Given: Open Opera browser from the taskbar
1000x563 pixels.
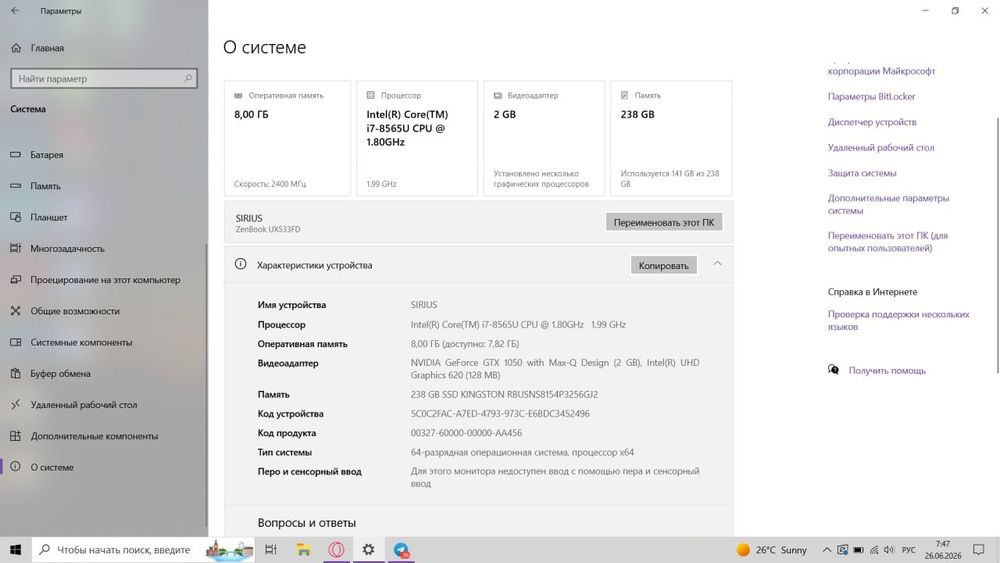Looking at the screenshot, I should point(336,550).
